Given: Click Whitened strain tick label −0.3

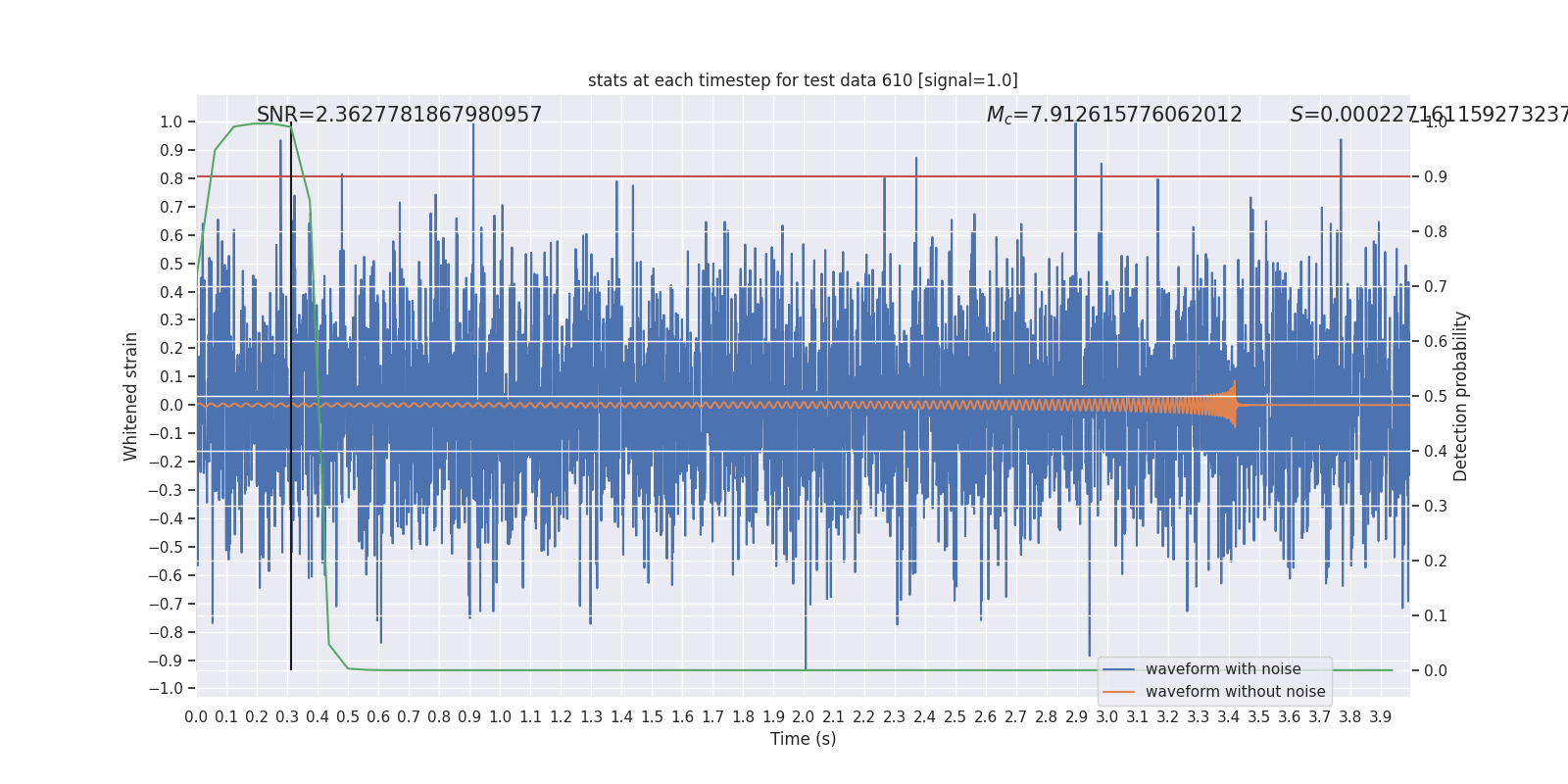Looking at the screenshot, I should 166,491.
